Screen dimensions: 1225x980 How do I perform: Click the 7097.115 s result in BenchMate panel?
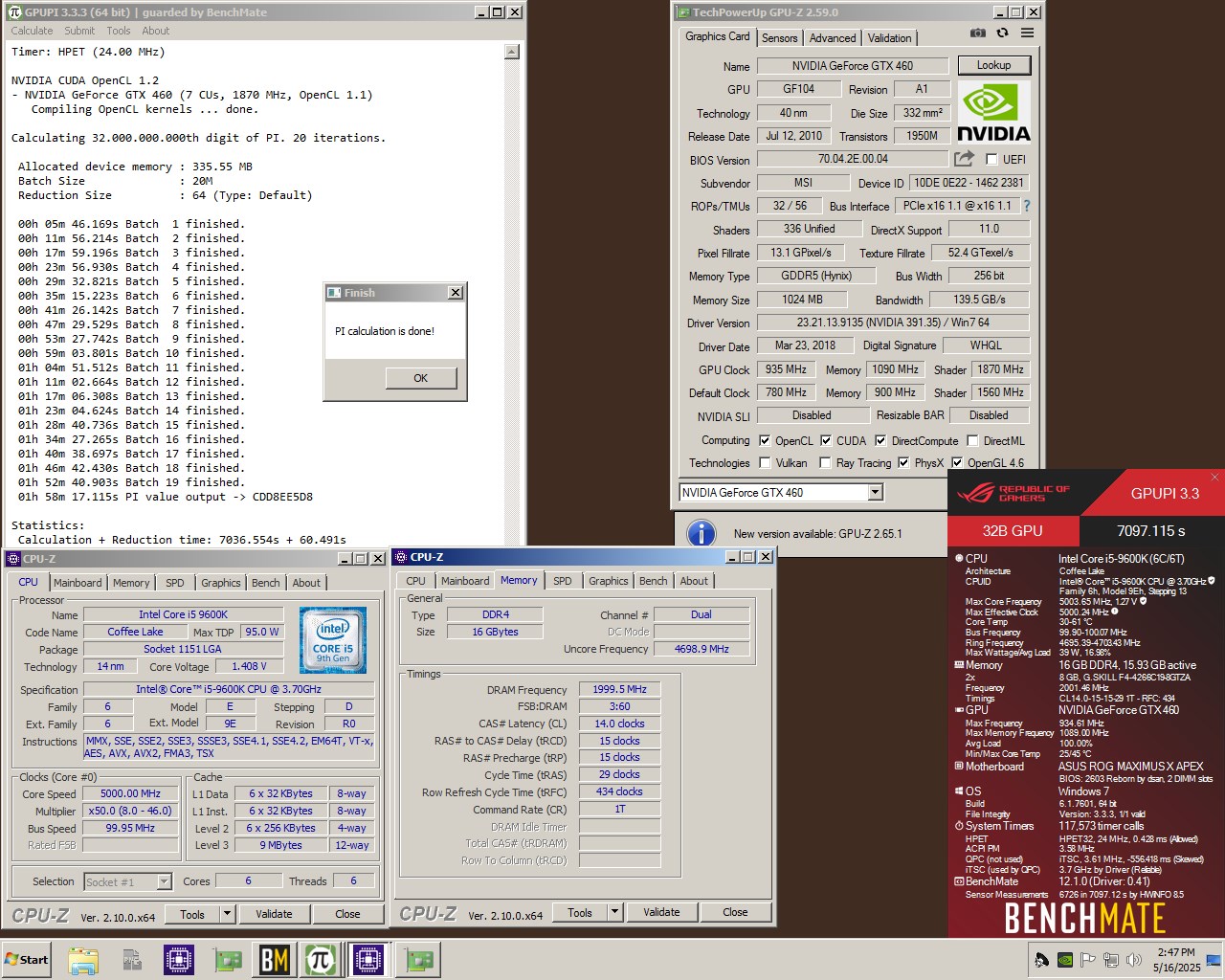click(x=1151, y=530)
